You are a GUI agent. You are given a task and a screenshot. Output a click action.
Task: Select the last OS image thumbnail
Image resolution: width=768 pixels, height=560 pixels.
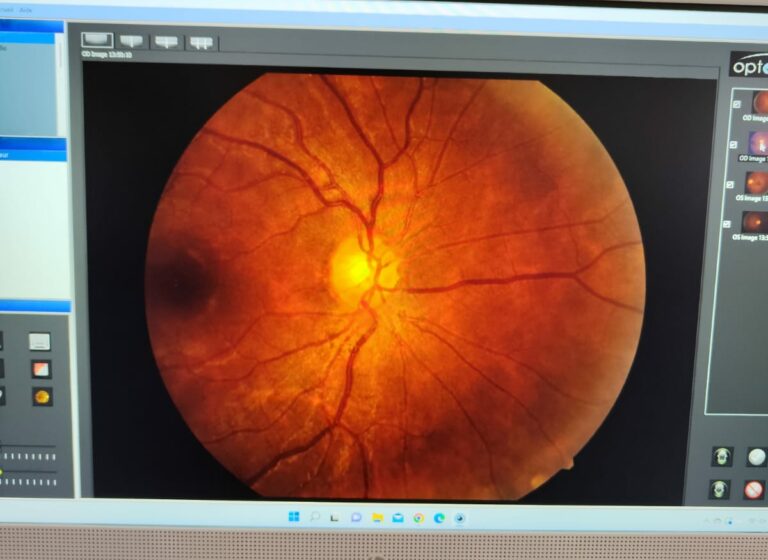(755, 222)
